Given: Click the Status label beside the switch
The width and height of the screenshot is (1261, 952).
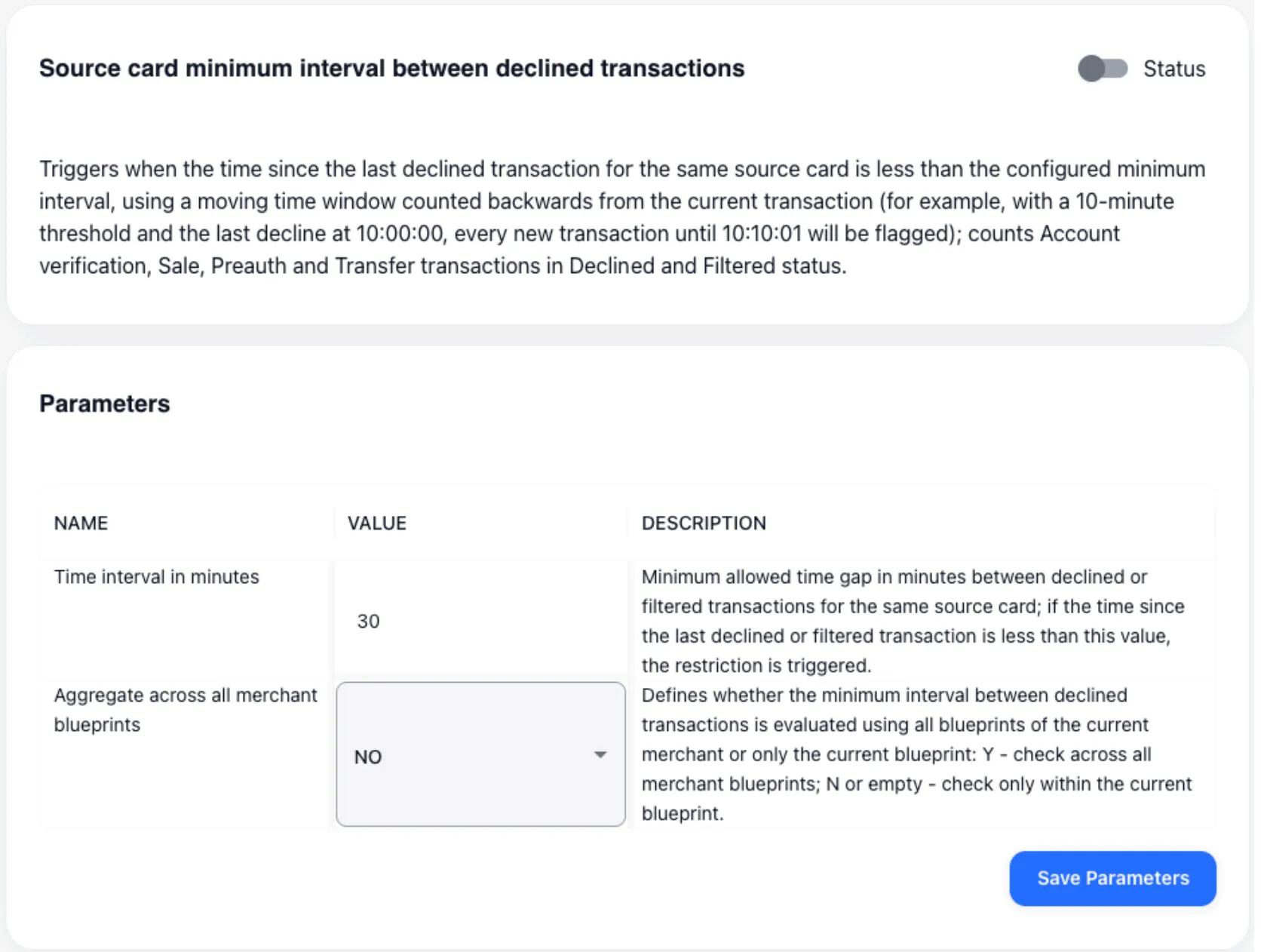Looking at the screenshot, I should tap(1174, 69).
